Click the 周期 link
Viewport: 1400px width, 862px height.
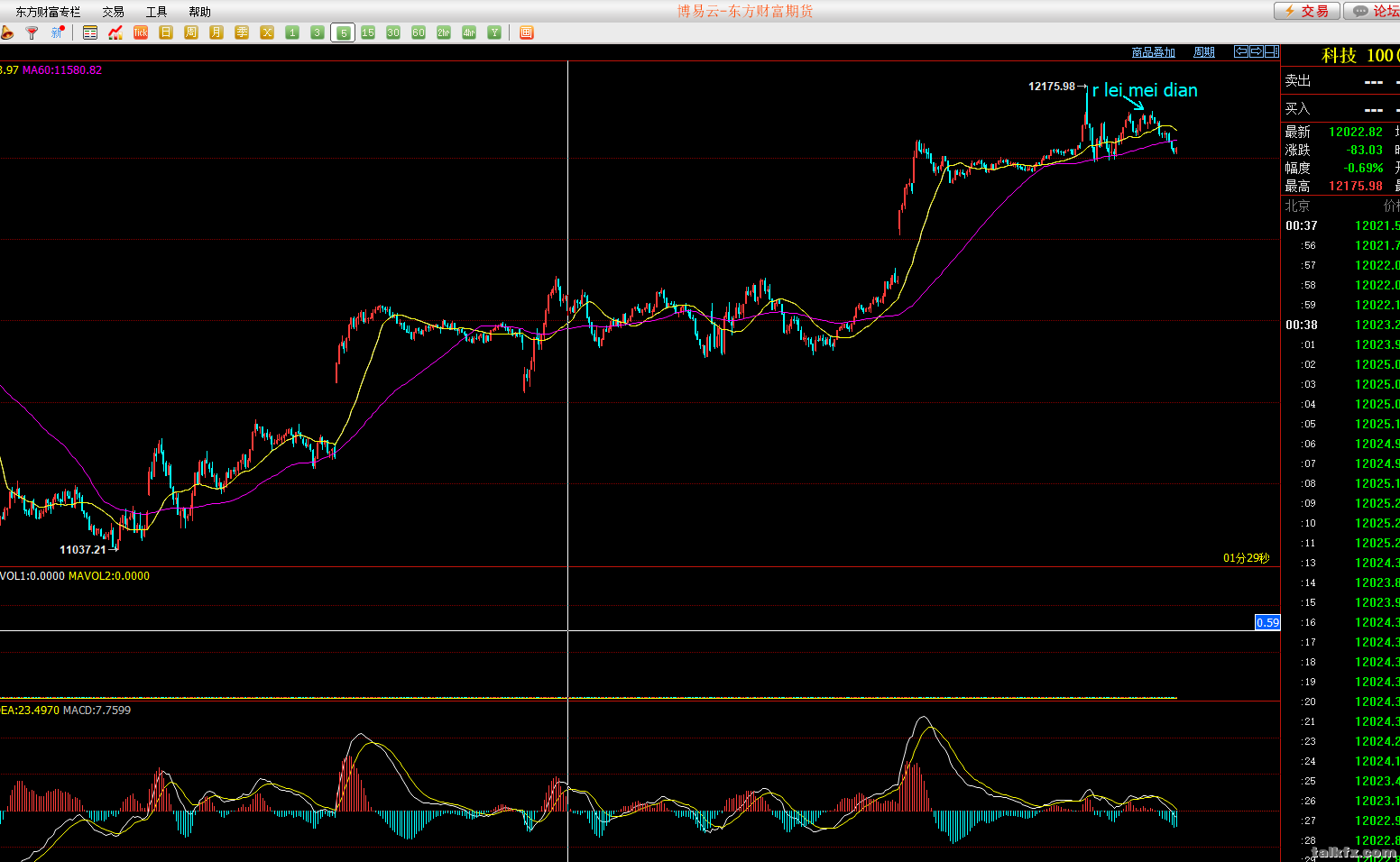tap(1204, 52)
